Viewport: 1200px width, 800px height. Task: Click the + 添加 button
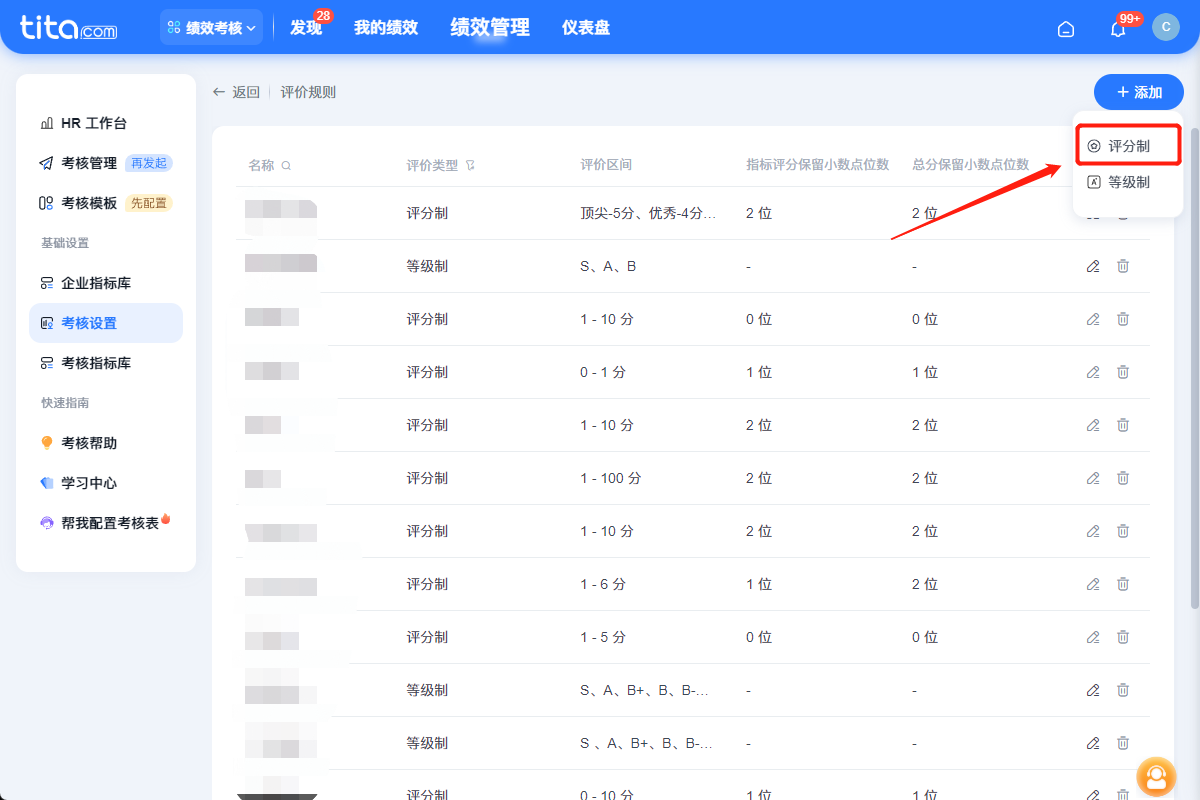coord(1138,91)
